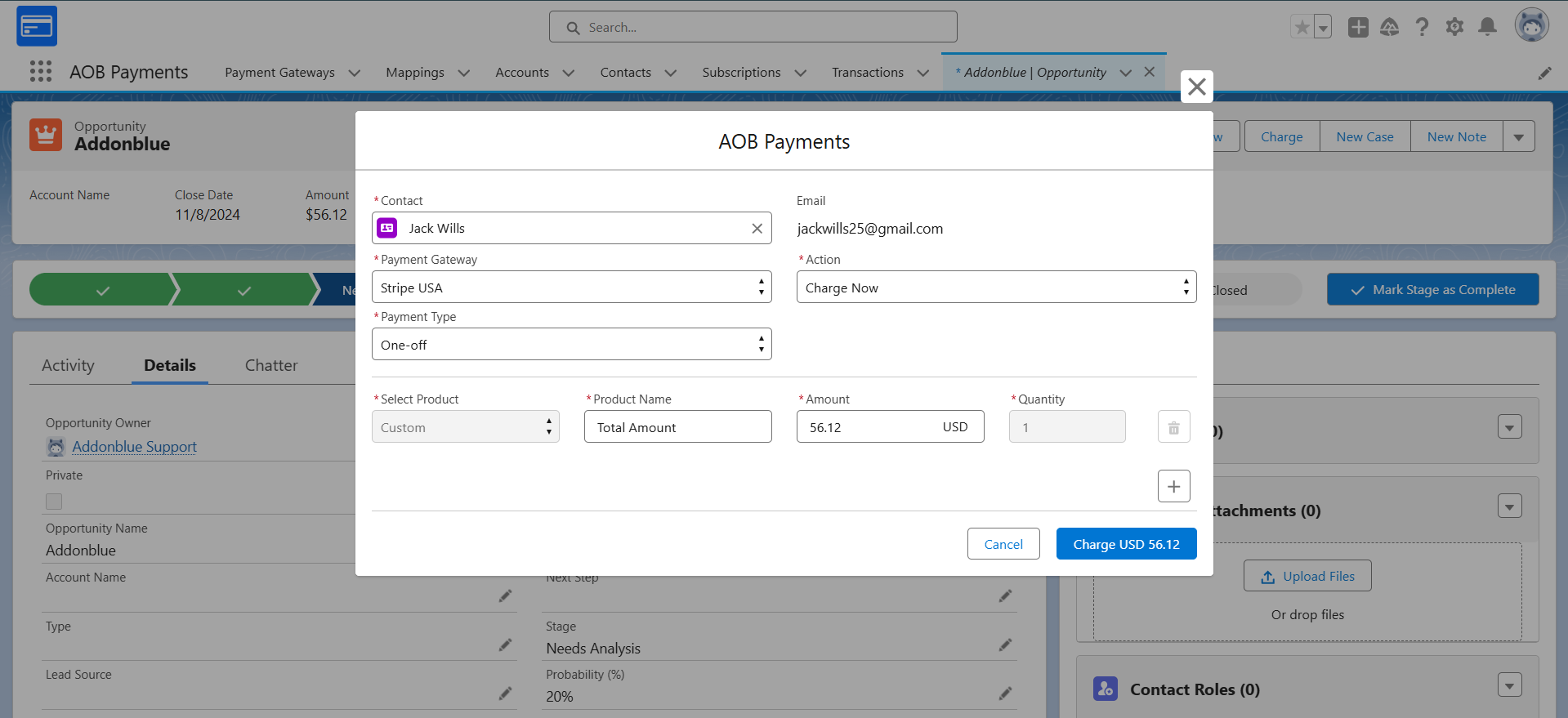Click the Upload Files button
This screenshot has width=1568, height=718.
pyautogui.click(x=1307, y=576)
